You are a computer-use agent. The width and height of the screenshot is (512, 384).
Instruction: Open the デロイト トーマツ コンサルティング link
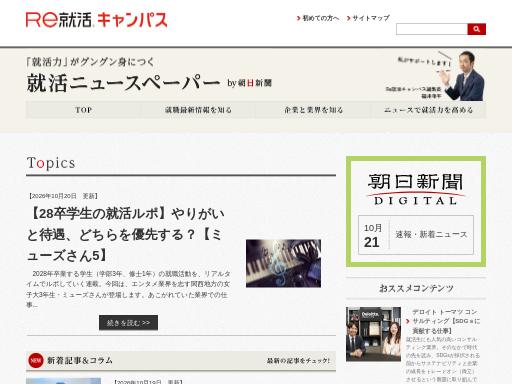pyautogui.click(x=446, y=321)
